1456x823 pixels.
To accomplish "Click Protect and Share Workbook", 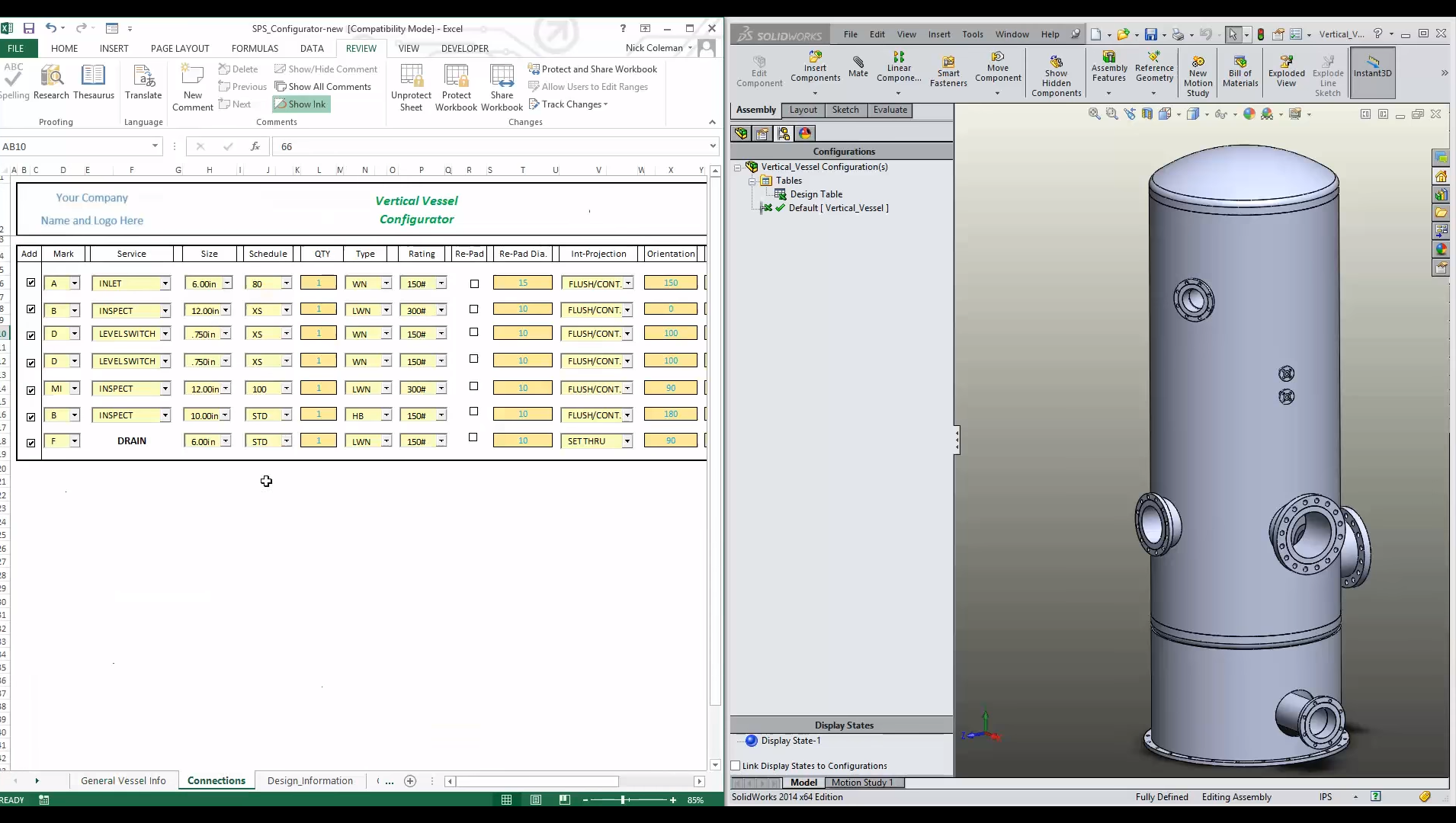I will pyautogui.click(x=592, y=69).
